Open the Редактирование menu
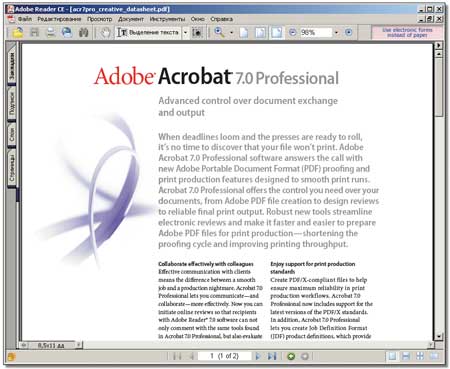 point(59,19)
